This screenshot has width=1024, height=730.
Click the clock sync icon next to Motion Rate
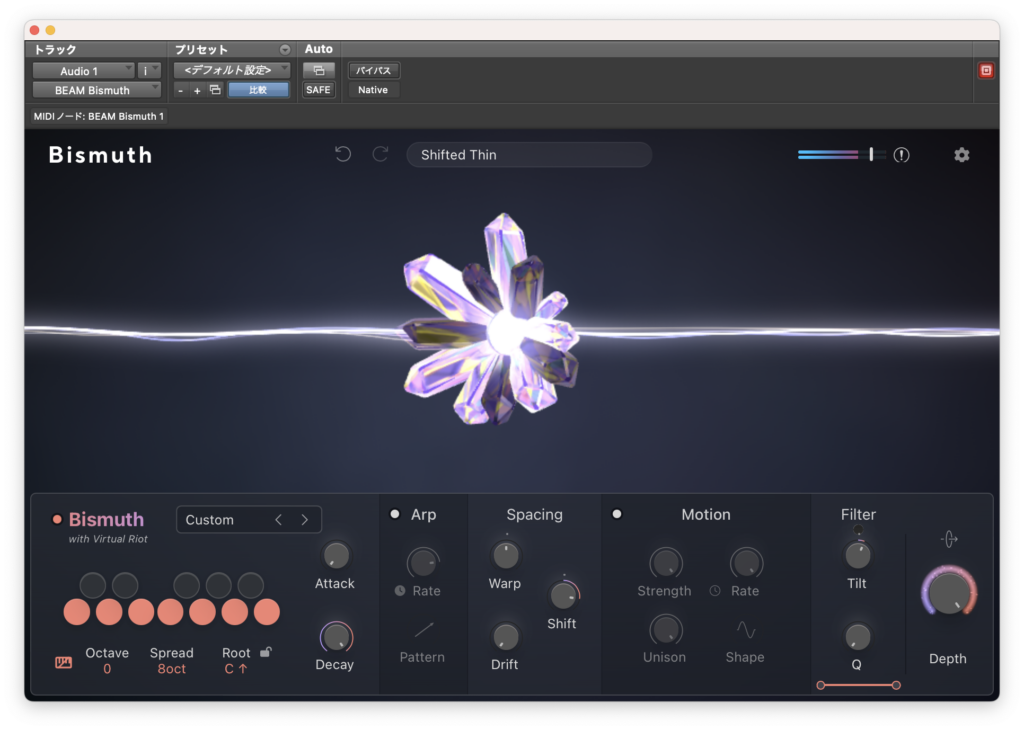[x=715, y=590]
